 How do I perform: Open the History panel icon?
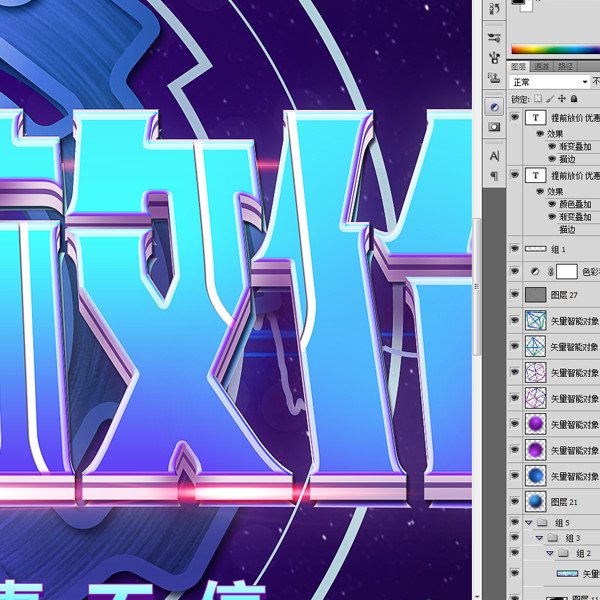(x=494, y=8)
